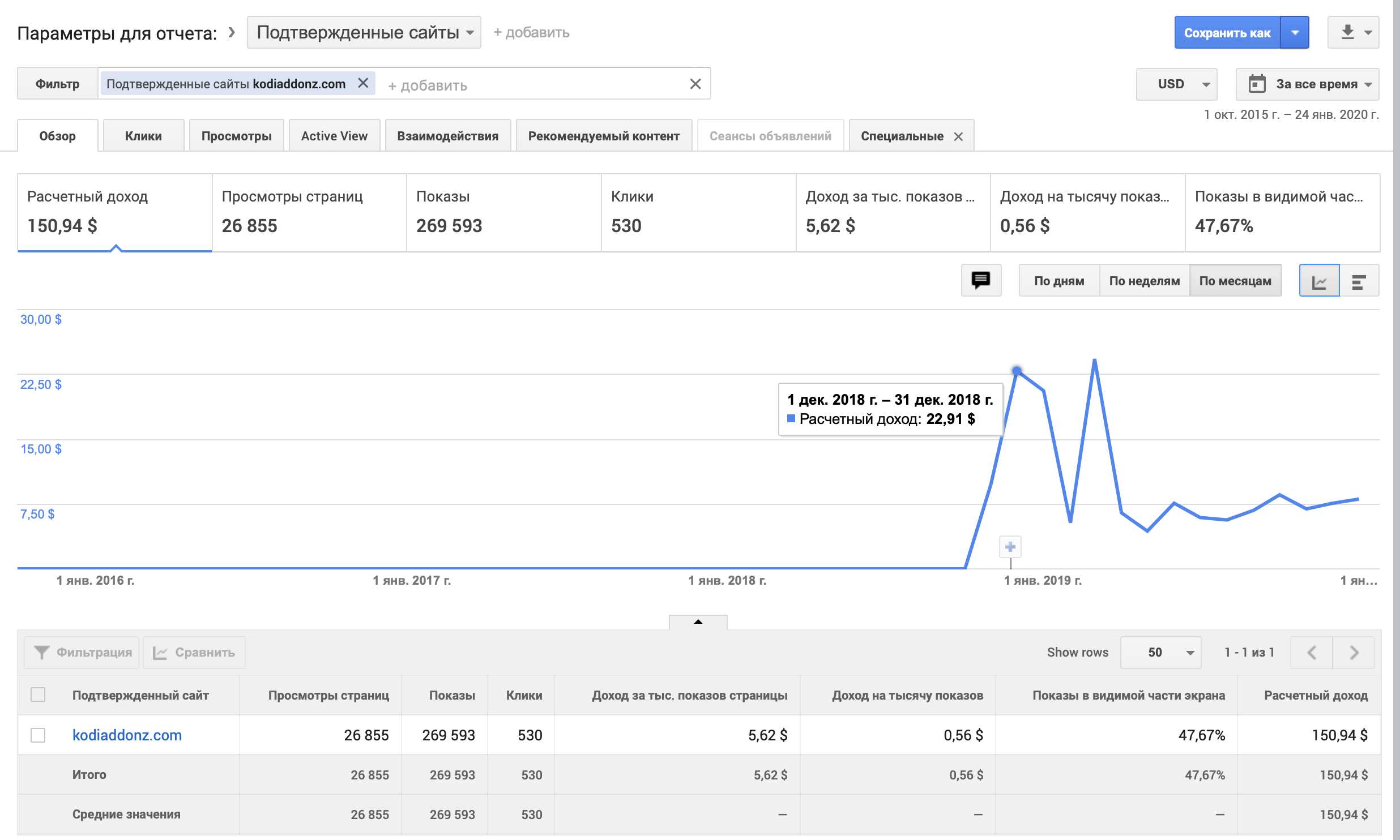
Task: Switch to bar chart view icon
Action: pyautogui.click(x=1359, y=281)
